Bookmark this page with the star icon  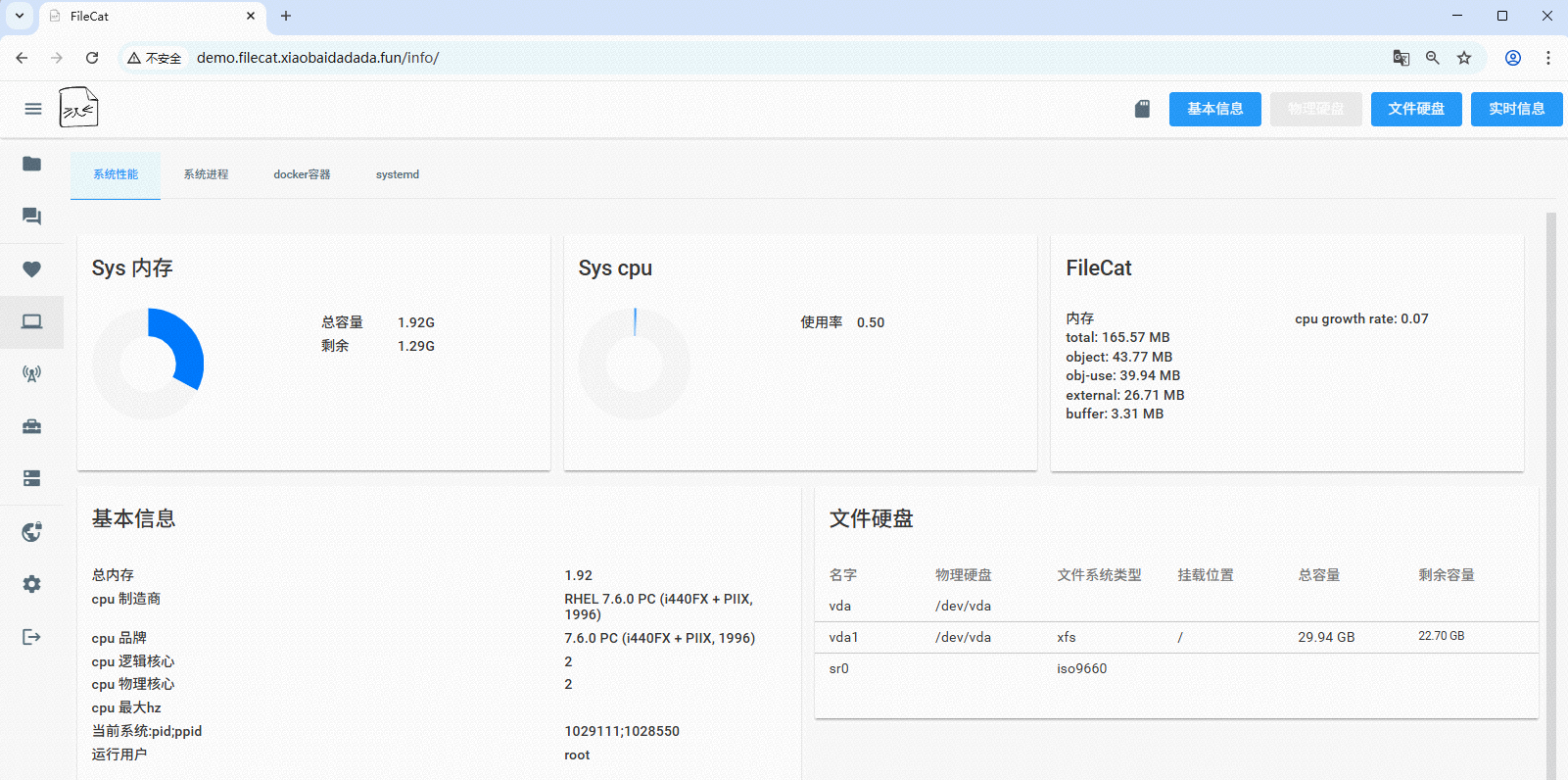click(x=1464, y=58)
